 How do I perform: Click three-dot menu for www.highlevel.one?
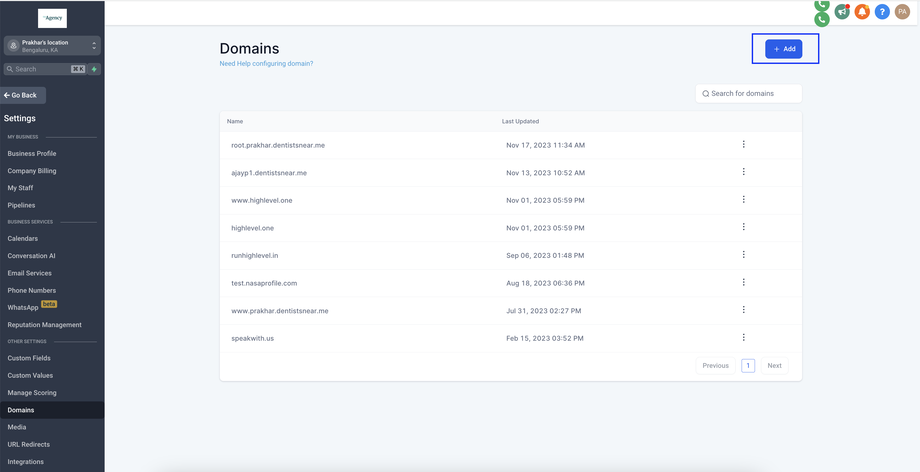[x=744, y=200]
